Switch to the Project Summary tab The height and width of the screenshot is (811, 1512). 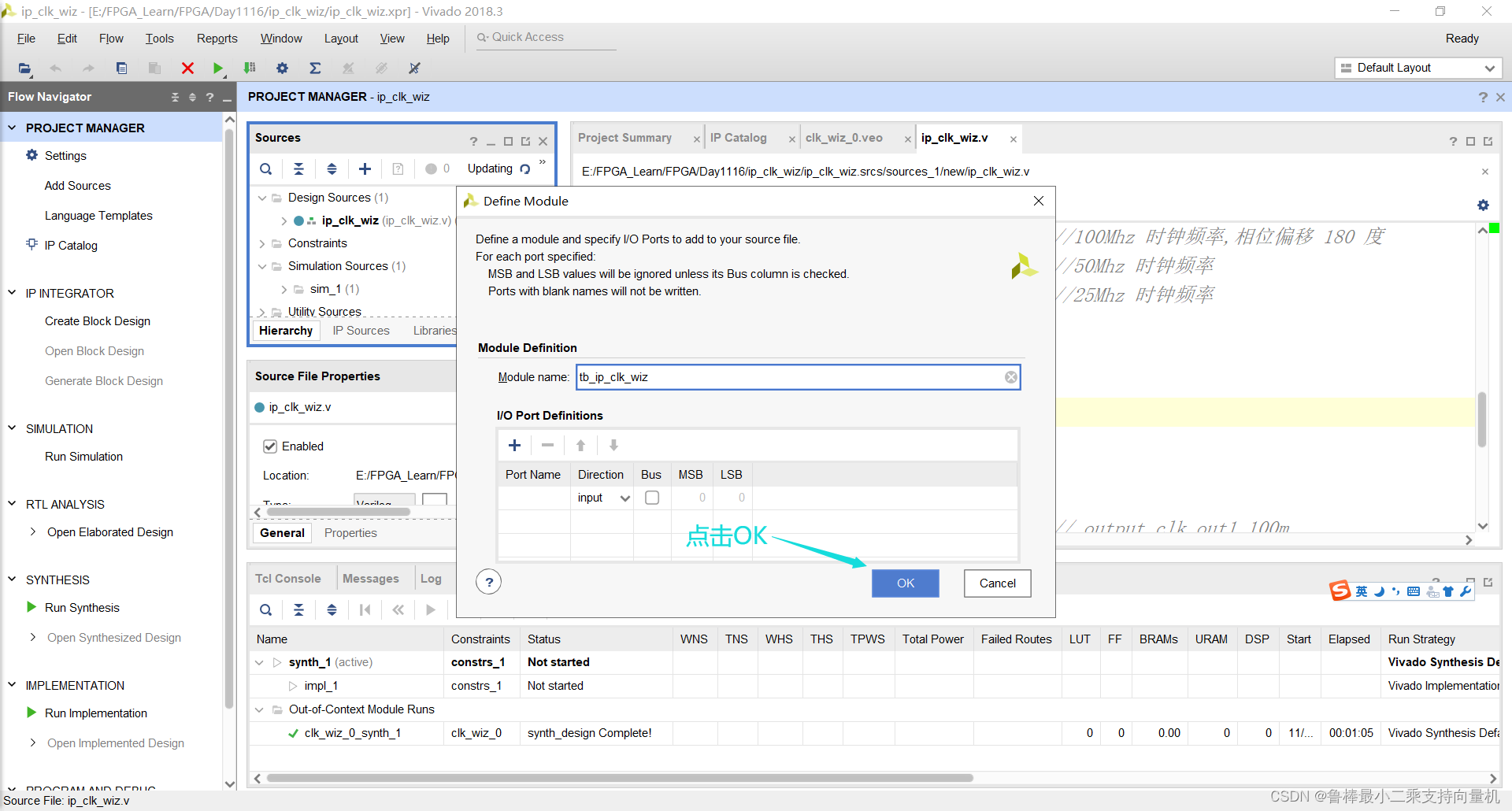(624, 138)
